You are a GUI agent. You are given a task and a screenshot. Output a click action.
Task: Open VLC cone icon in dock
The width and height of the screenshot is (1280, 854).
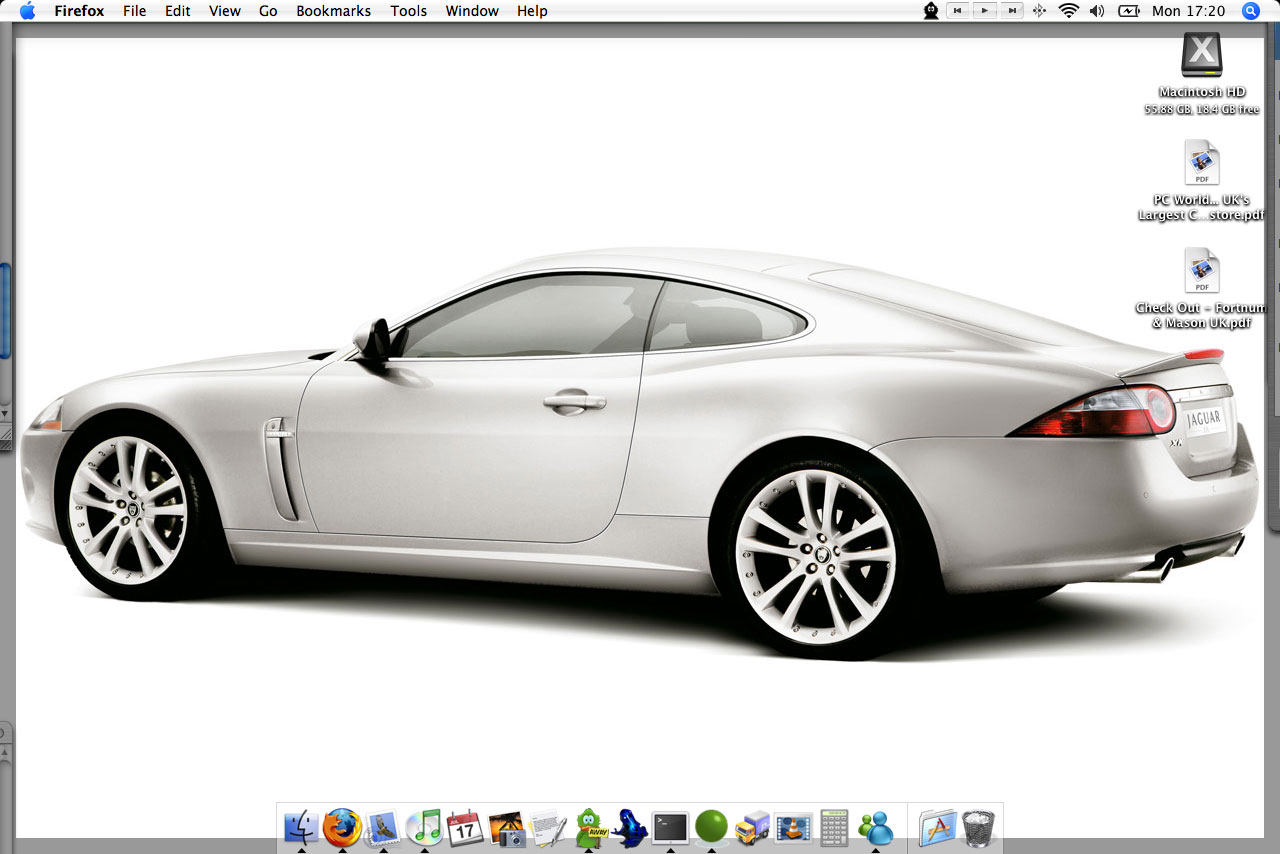tap(793, 828)
